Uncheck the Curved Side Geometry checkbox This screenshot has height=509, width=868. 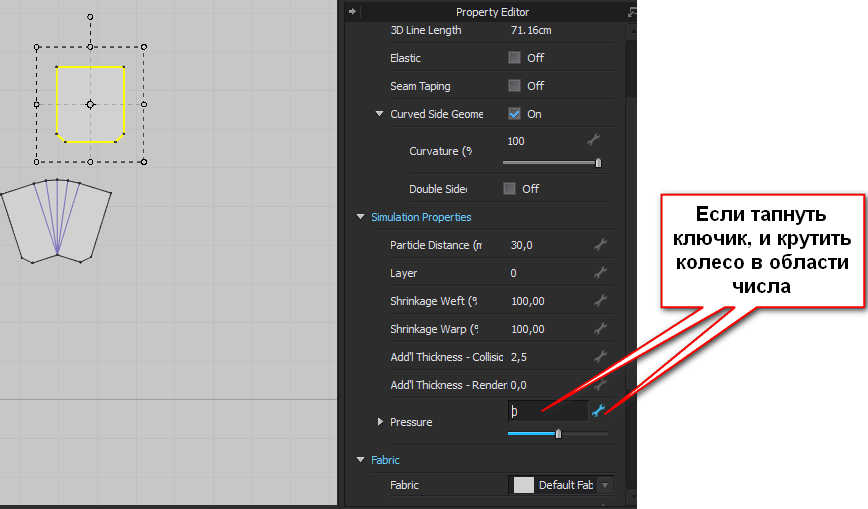pos(514,114)
